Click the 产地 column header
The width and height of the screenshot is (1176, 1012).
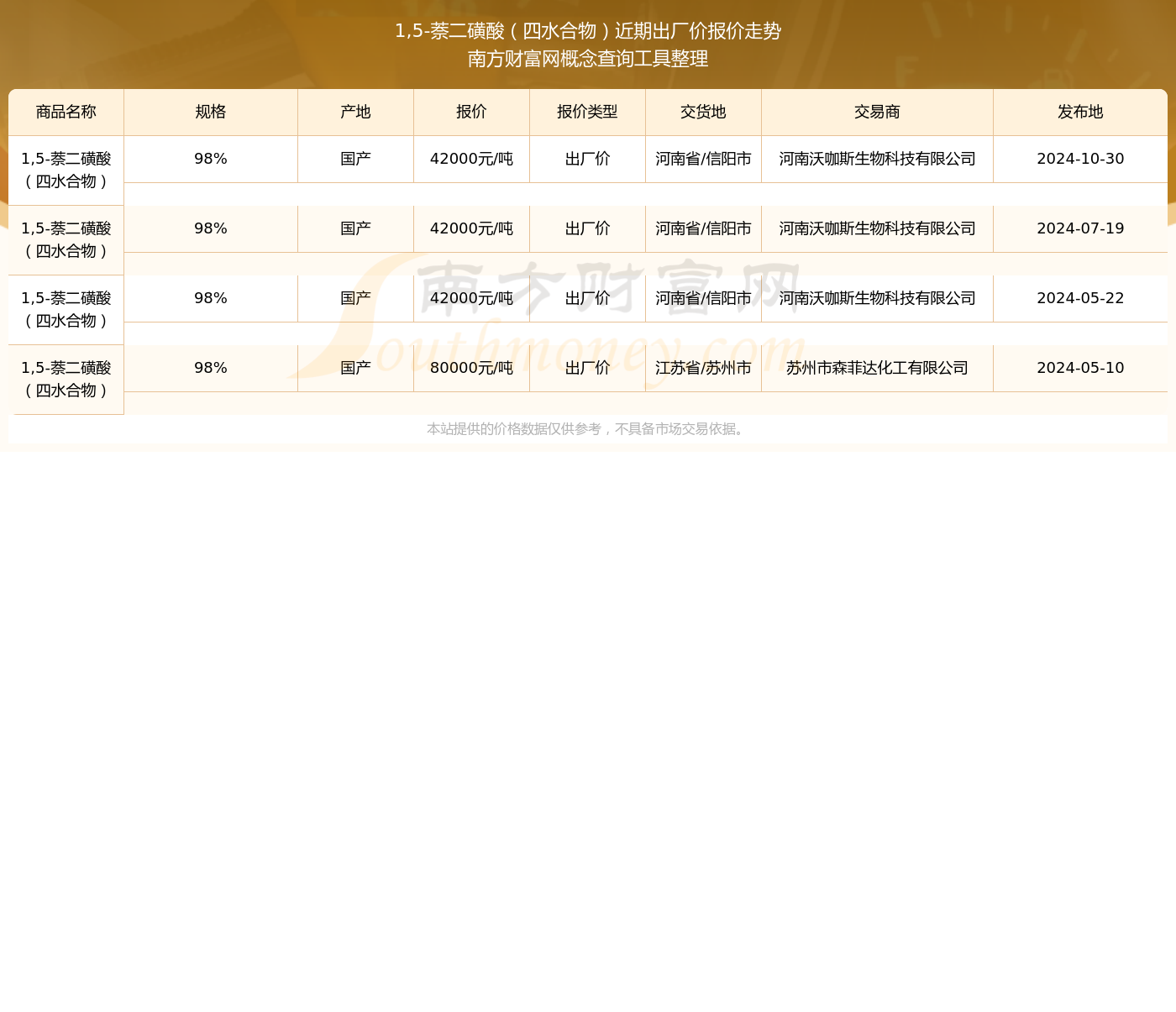(x=356, y=113)
